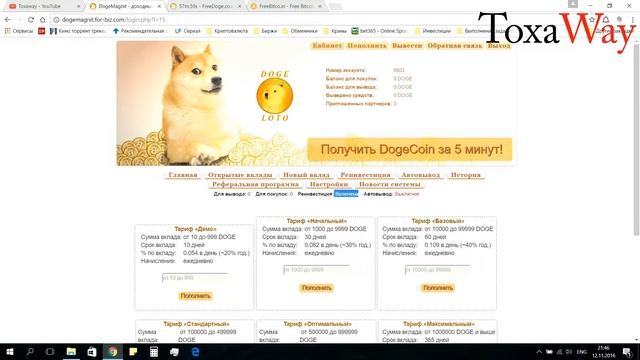Reload the page with the refresh icon
Image resolution: width=640 pixels, height=360 pixels.
[31, 20]
